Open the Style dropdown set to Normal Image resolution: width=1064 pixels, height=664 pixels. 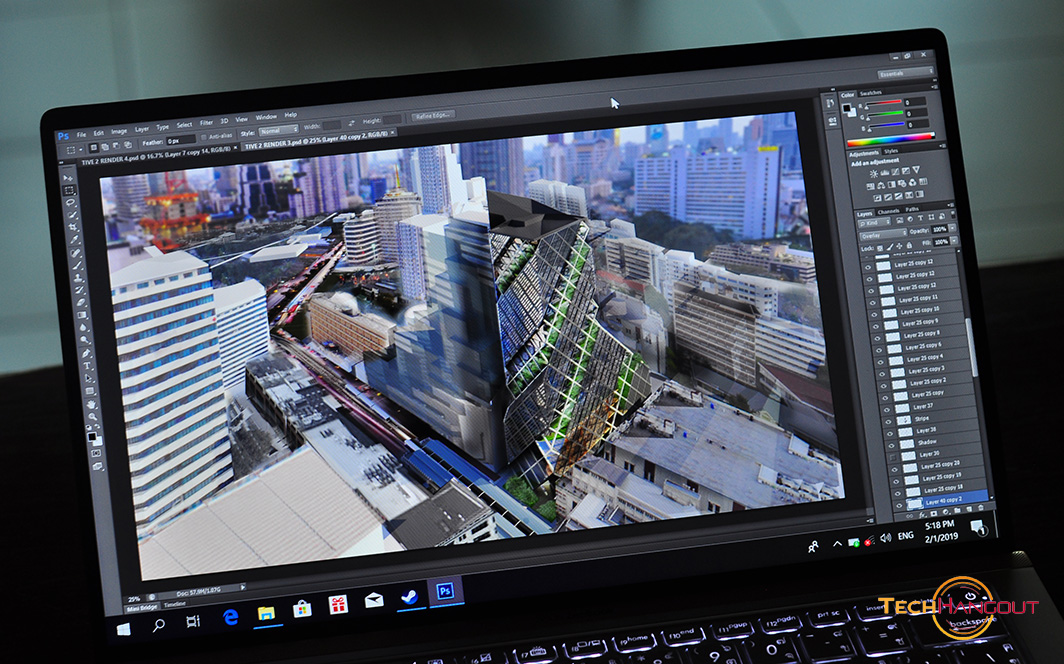(x=279, y=130)
